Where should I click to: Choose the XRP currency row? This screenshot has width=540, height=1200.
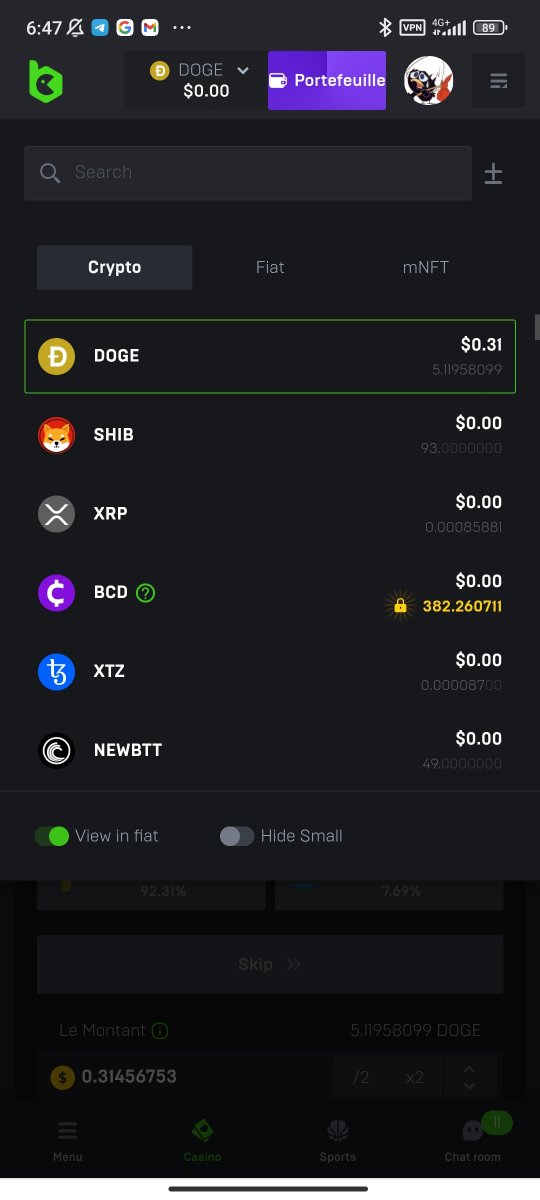coord(270,514)
